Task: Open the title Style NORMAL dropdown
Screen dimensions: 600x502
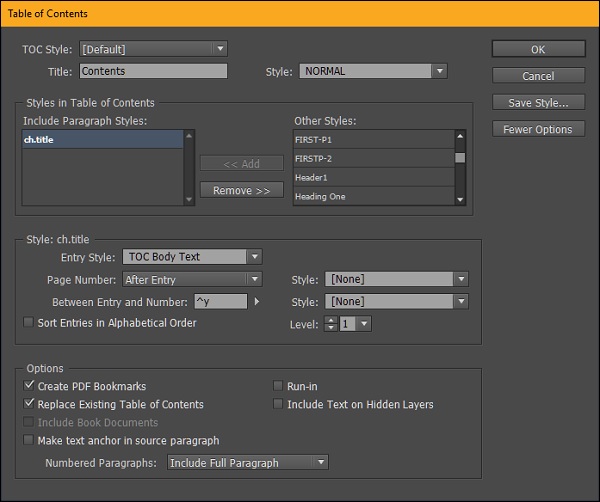Action: (372, 72)
